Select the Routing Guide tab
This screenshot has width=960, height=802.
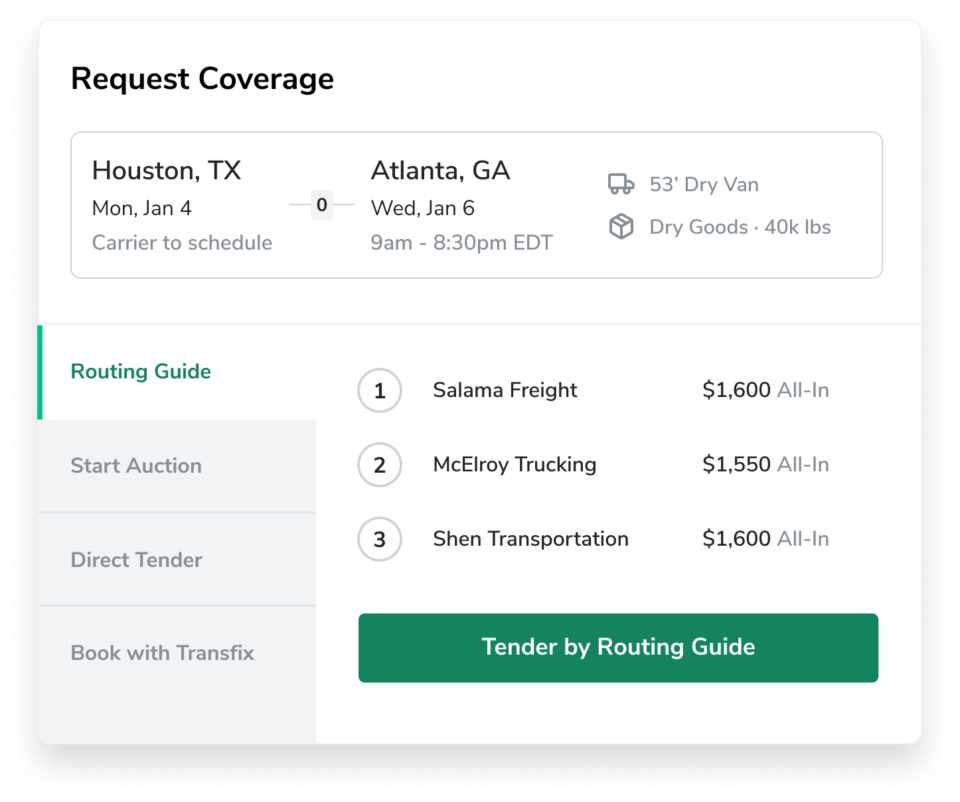coord(141,372)
